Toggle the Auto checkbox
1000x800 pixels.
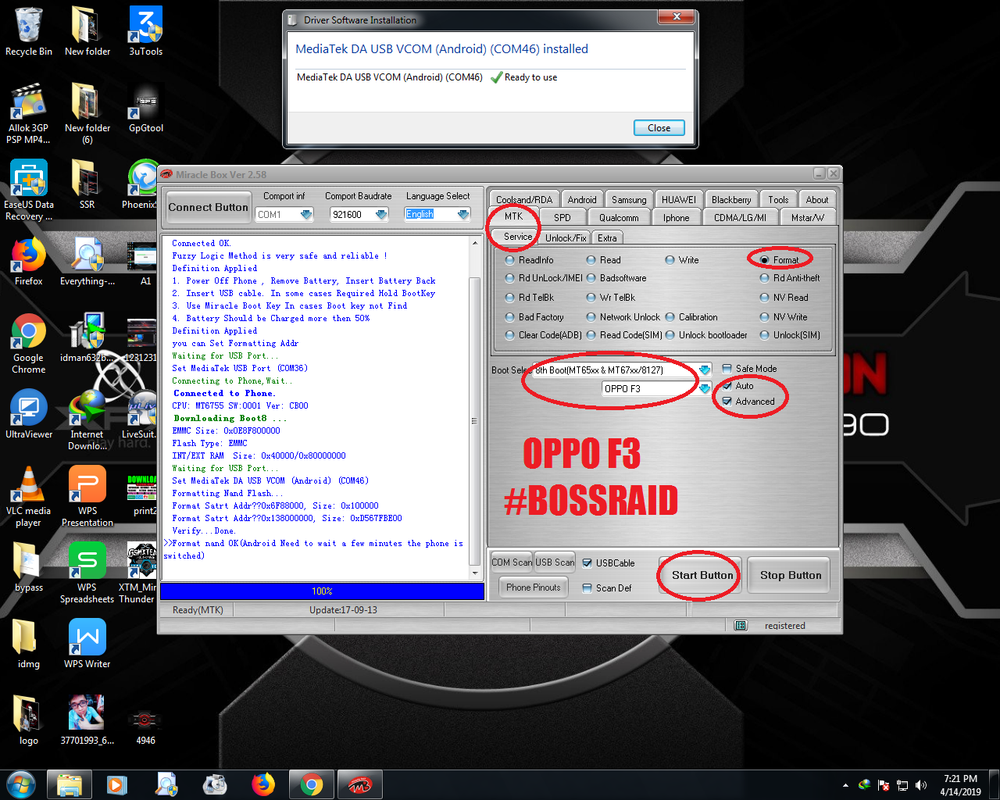(738, 386)
